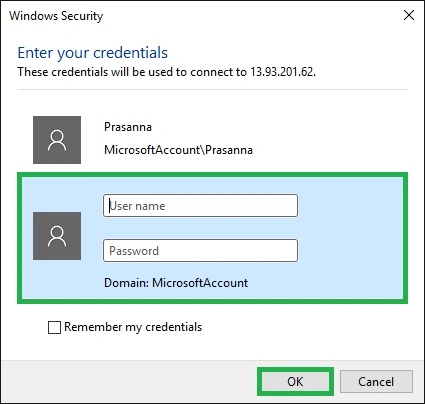This screenshot has height=404, width=425.
Task: Dismiss the dialog with the Cancel button
Action: 376,381
